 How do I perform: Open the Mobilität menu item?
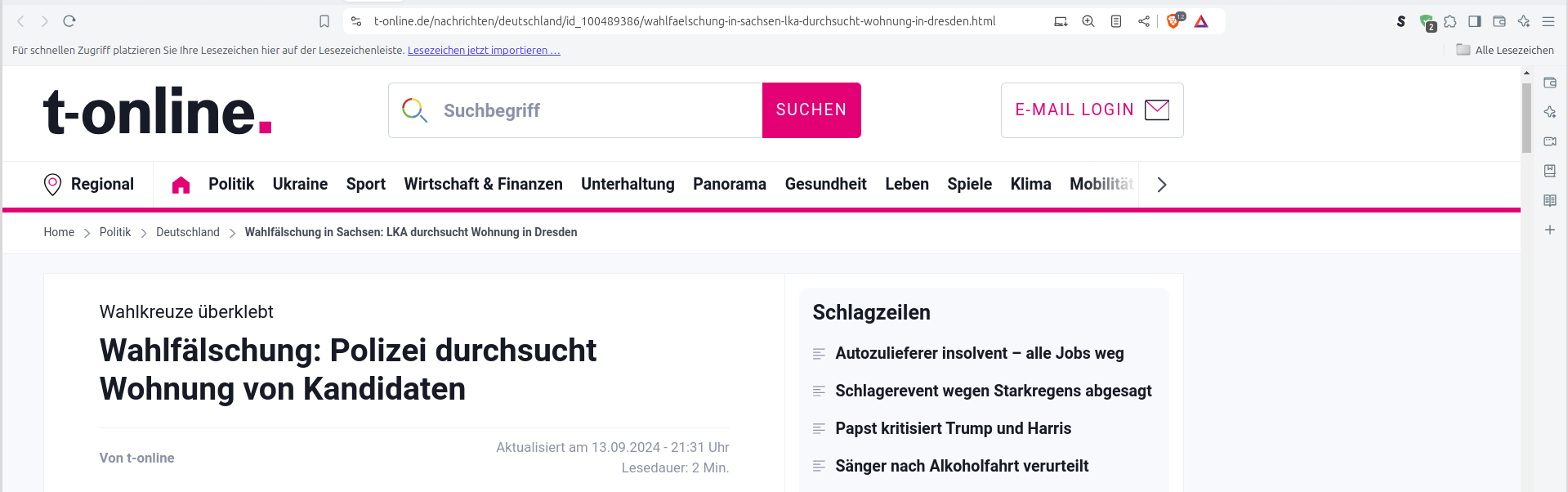1101,185
